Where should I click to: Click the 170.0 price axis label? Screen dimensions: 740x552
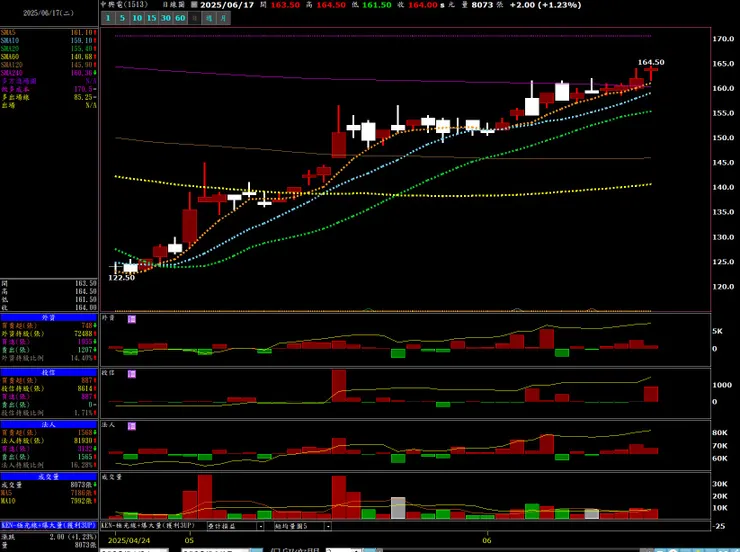coord(723,39)
